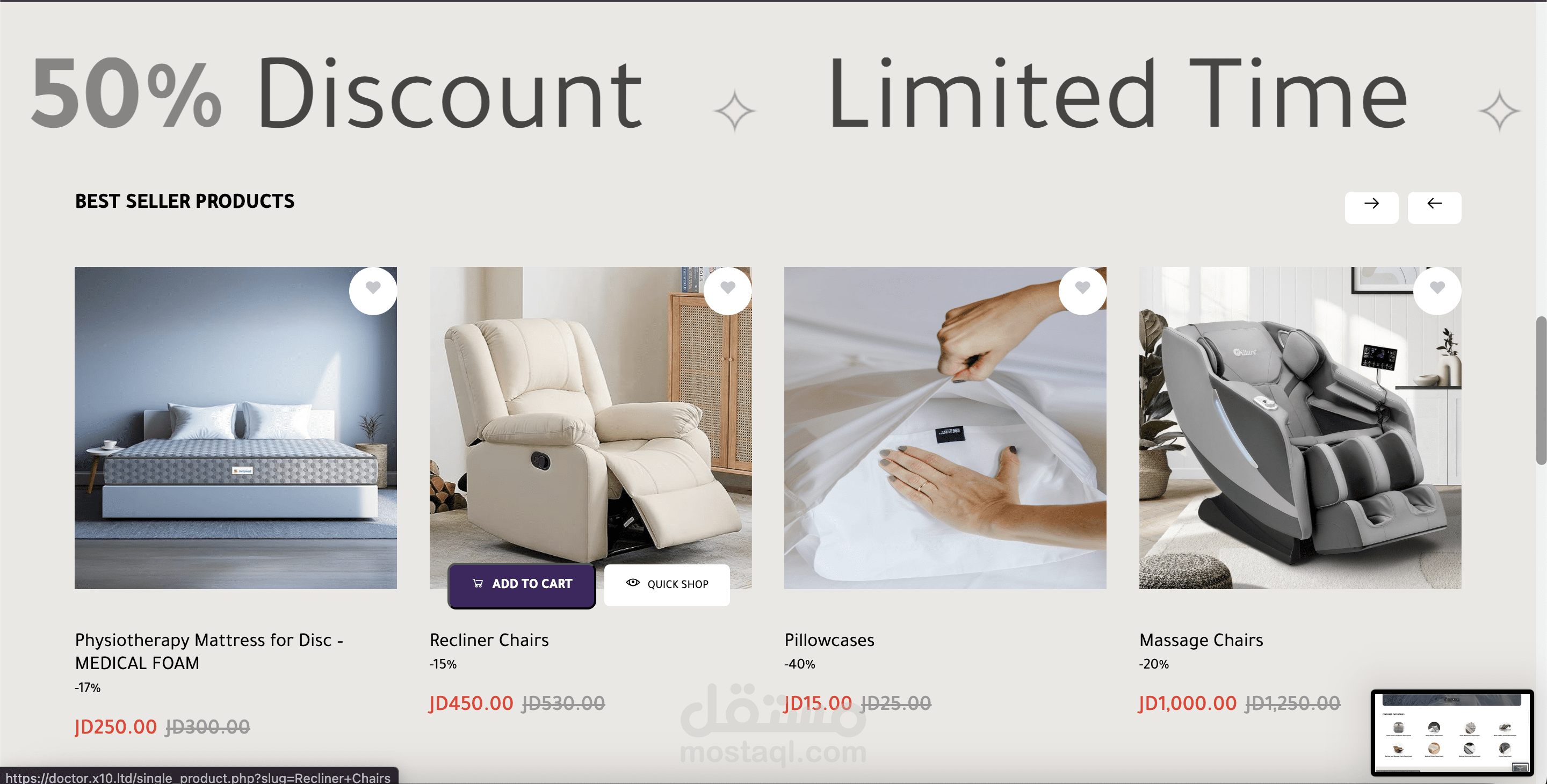Open the Massage Chairs title link
The image size is (1547, 784).
click(1201, 640)
